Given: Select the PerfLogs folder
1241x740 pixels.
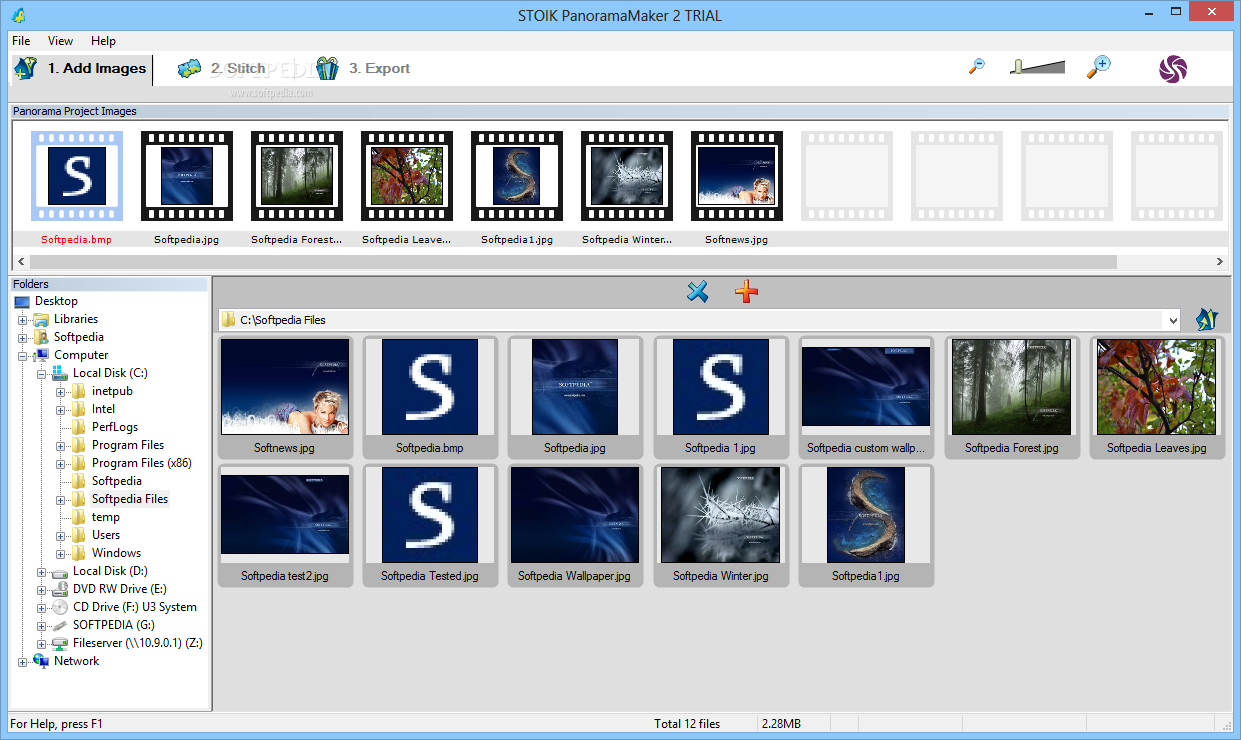Looking at the screenshot, I should click(x=115, y=427).
